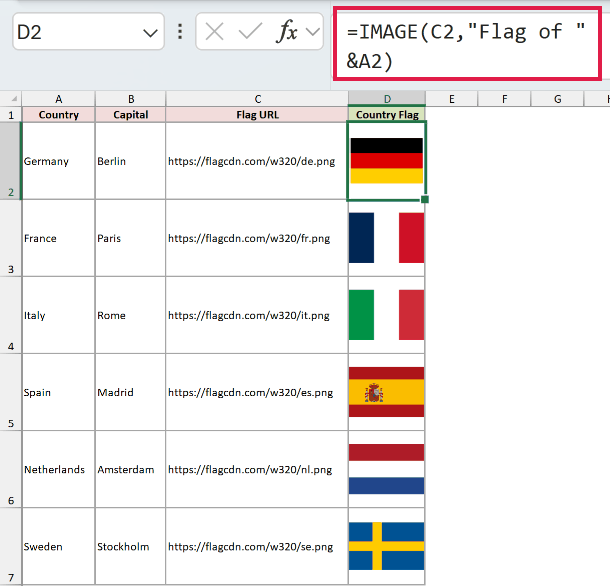Click the French flag image cell
This screenshot has height=586, width=610.
(x=387, y=238)
